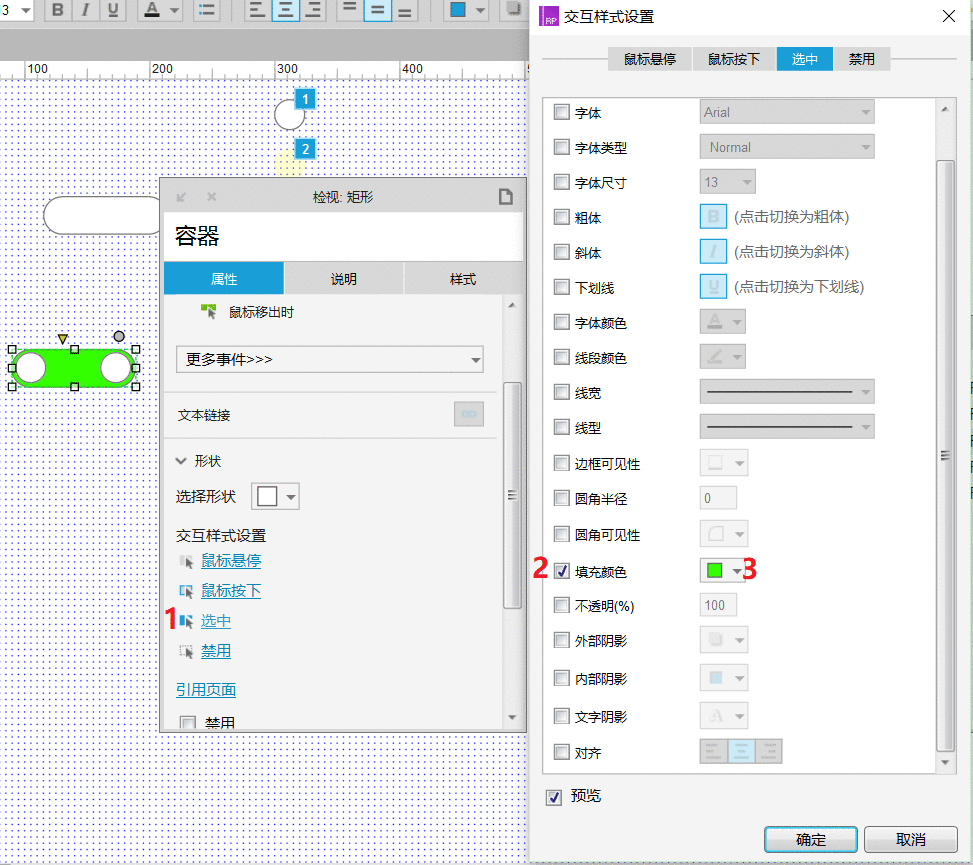
Task: Click interaction footnote marker 1 on canvas
Action: click(x=305, y=99)
